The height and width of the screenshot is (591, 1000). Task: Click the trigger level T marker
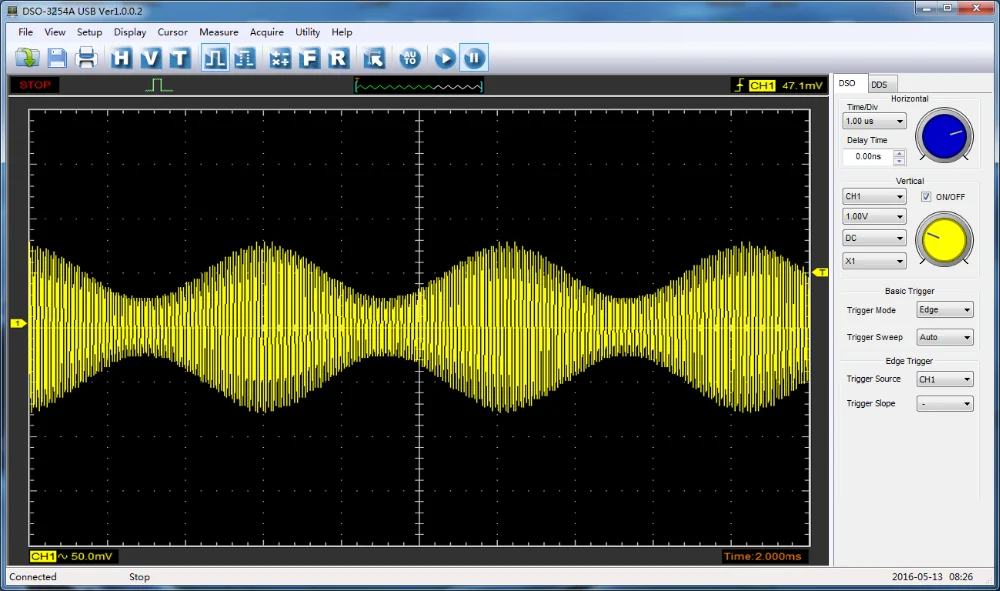tap(820, 272)
